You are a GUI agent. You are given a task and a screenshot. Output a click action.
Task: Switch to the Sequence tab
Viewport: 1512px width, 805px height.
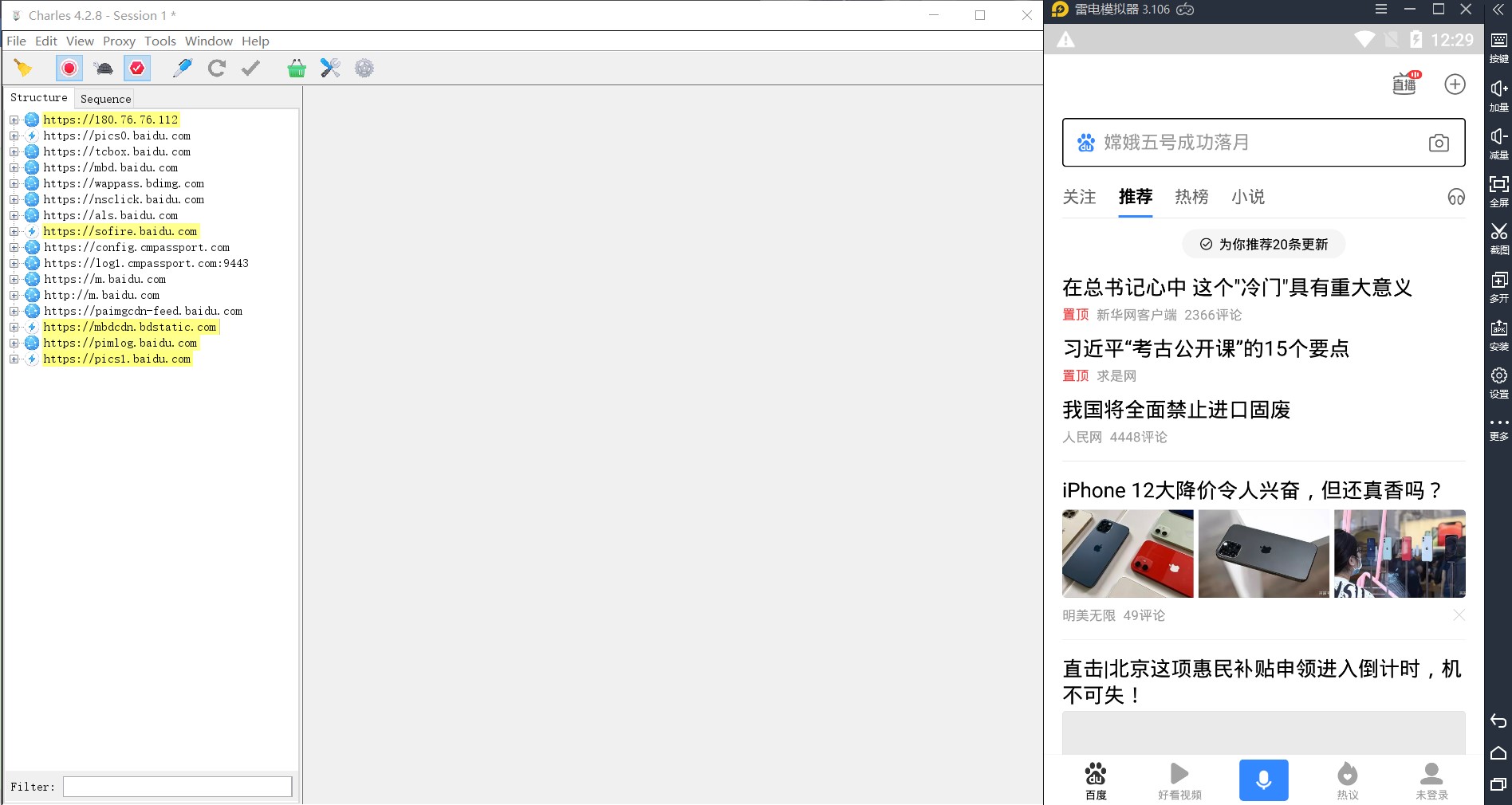tap(104, 98)
